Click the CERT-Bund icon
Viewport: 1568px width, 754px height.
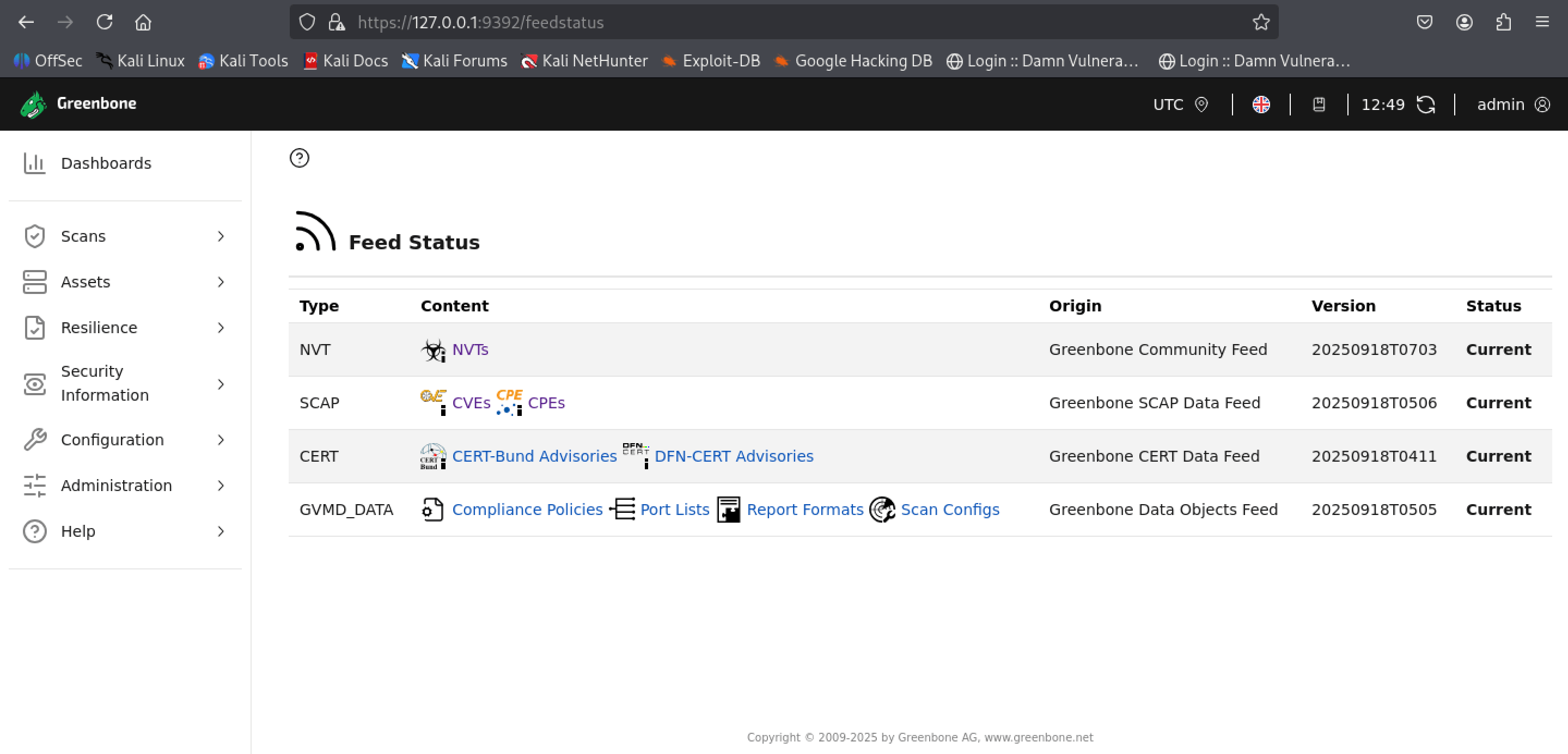pyautogui.click(x=434, y=456)
